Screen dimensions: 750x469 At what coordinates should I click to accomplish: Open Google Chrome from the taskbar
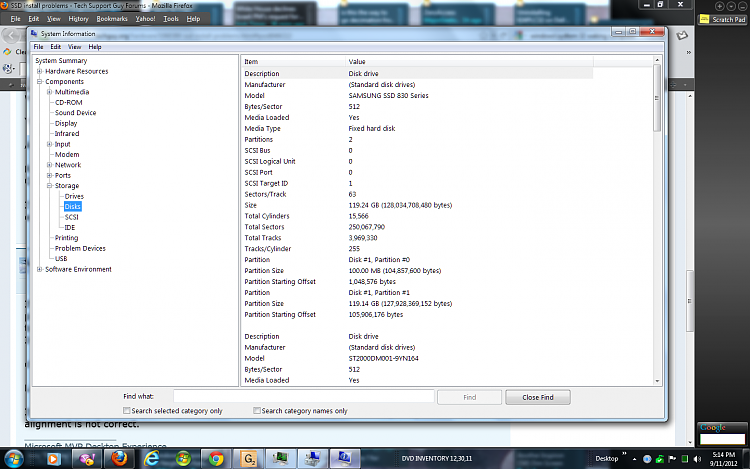[x=216, y=459]
